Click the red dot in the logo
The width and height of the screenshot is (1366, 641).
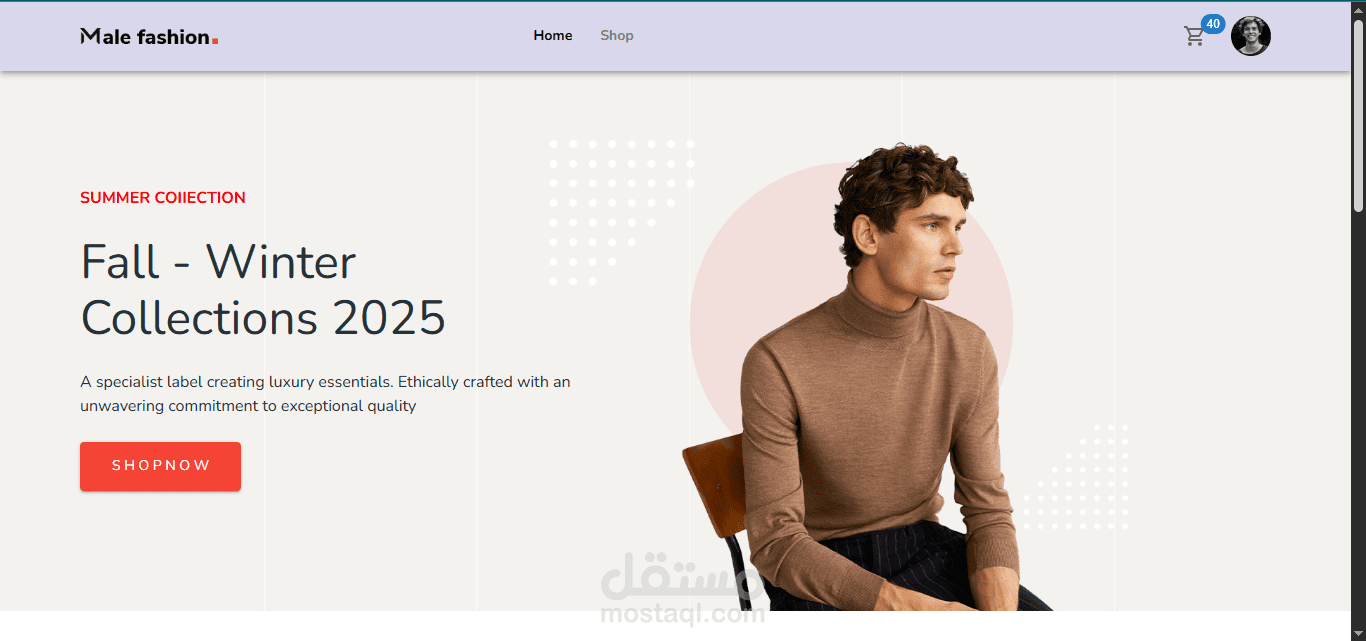215,41
